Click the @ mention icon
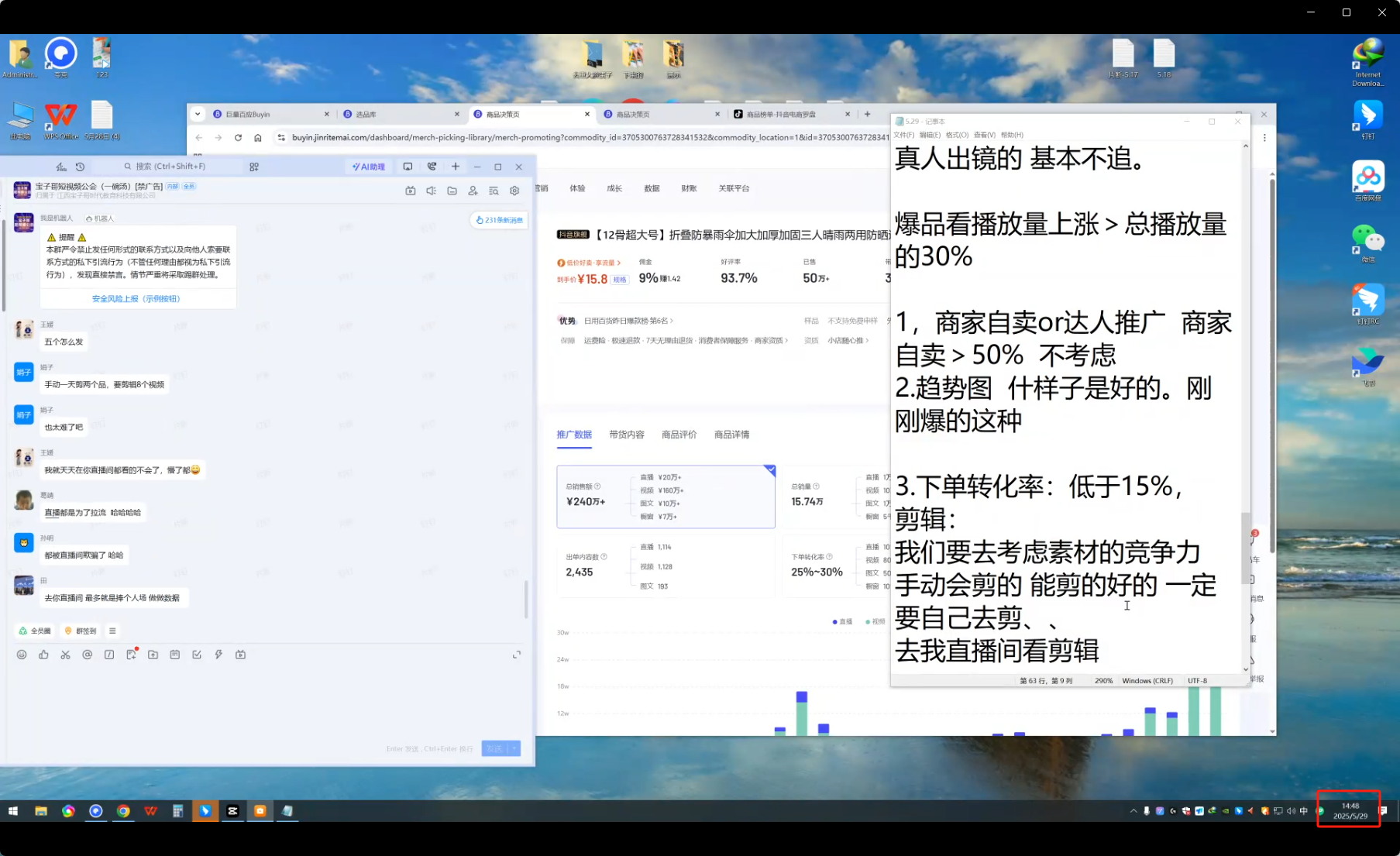The width and height of the screenshot is (1400, 856). click(88, 655)
